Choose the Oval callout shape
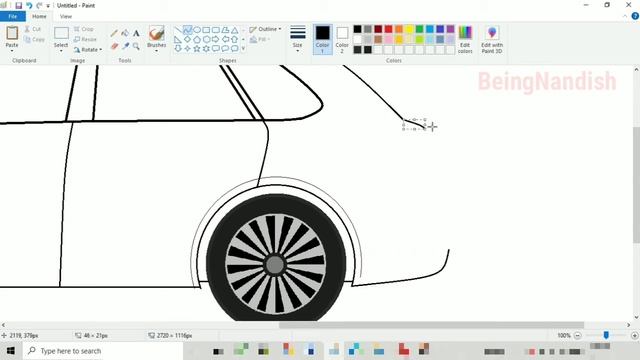640x360 pixels. (x=225, y=49)
